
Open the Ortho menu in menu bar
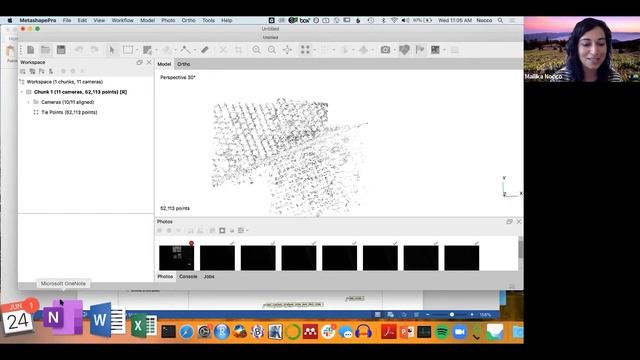189,20
